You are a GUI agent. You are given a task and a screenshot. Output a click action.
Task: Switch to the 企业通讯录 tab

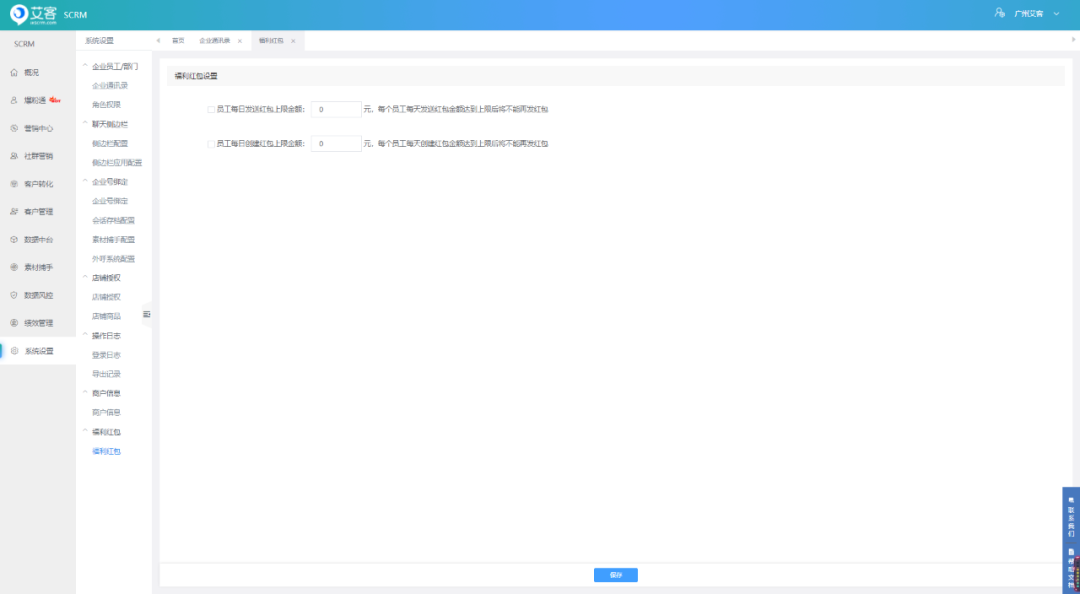point(214,41)
